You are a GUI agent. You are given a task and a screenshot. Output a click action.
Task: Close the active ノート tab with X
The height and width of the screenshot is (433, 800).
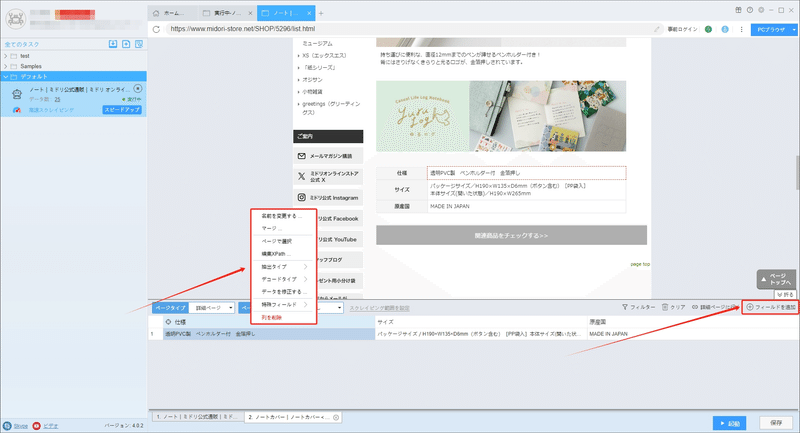(x=309, y=13)
